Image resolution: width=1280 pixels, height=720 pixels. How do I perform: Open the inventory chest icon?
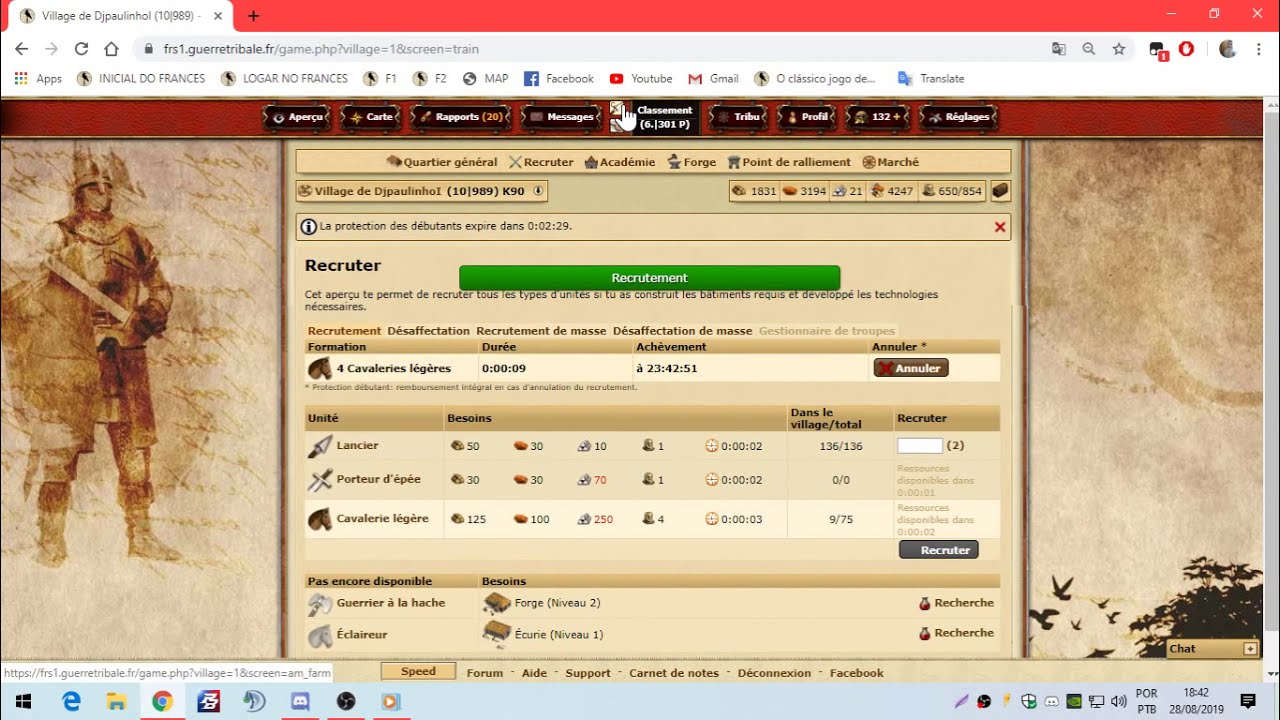click(x=1000, y=191)
